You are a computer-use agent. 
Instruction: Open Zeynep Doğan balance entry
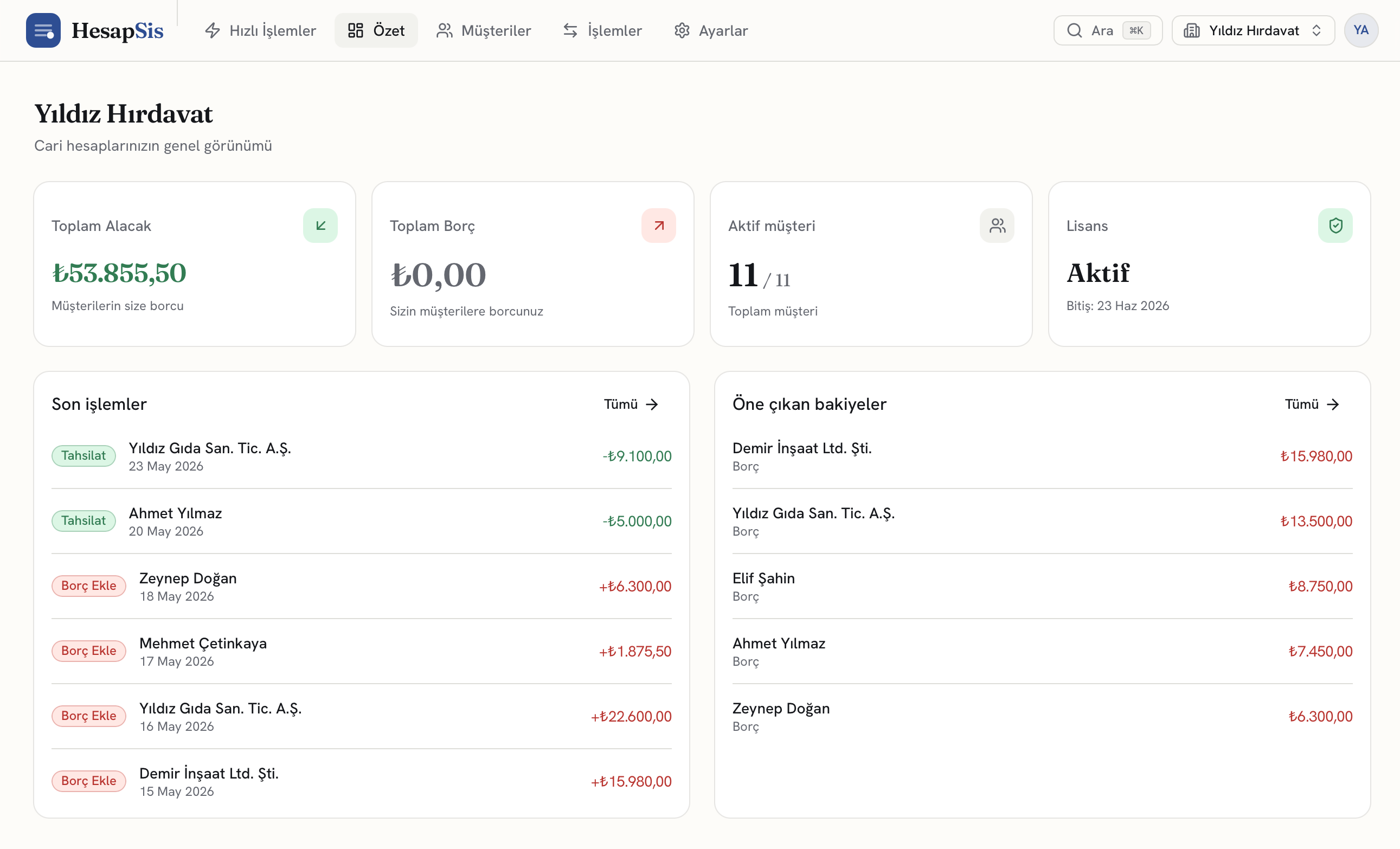(1042, 717)
